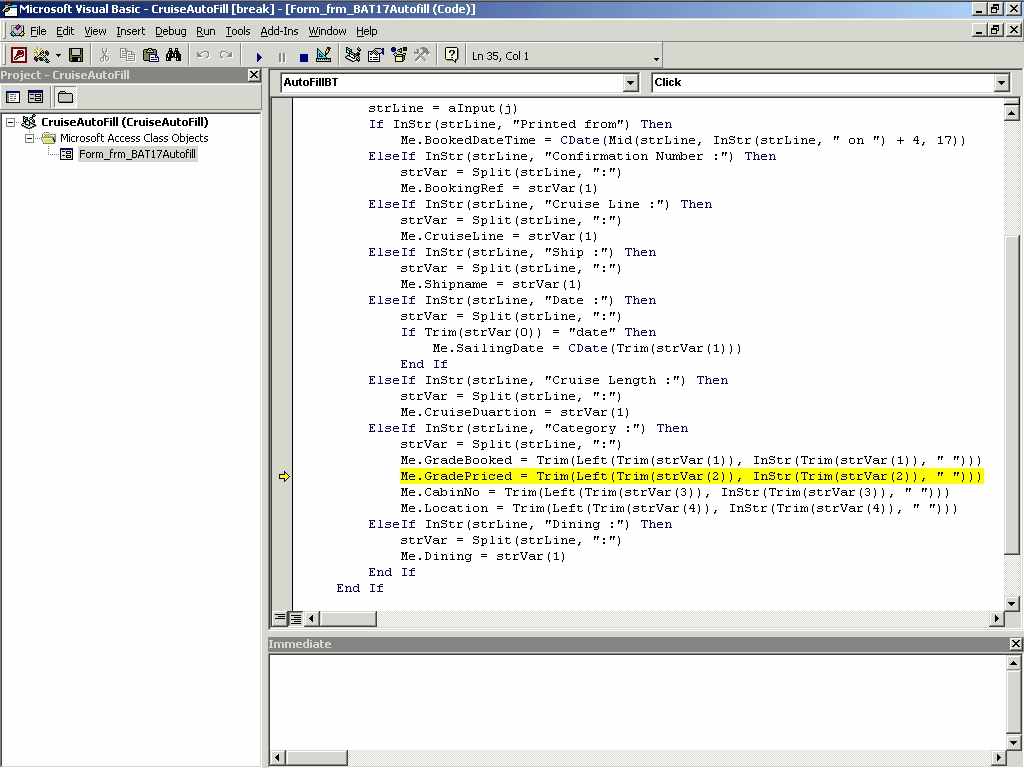Toggle Folders view in Project pane
Image resolution: width=1024 pixels, height=768 pixels.
pos(65,97)
